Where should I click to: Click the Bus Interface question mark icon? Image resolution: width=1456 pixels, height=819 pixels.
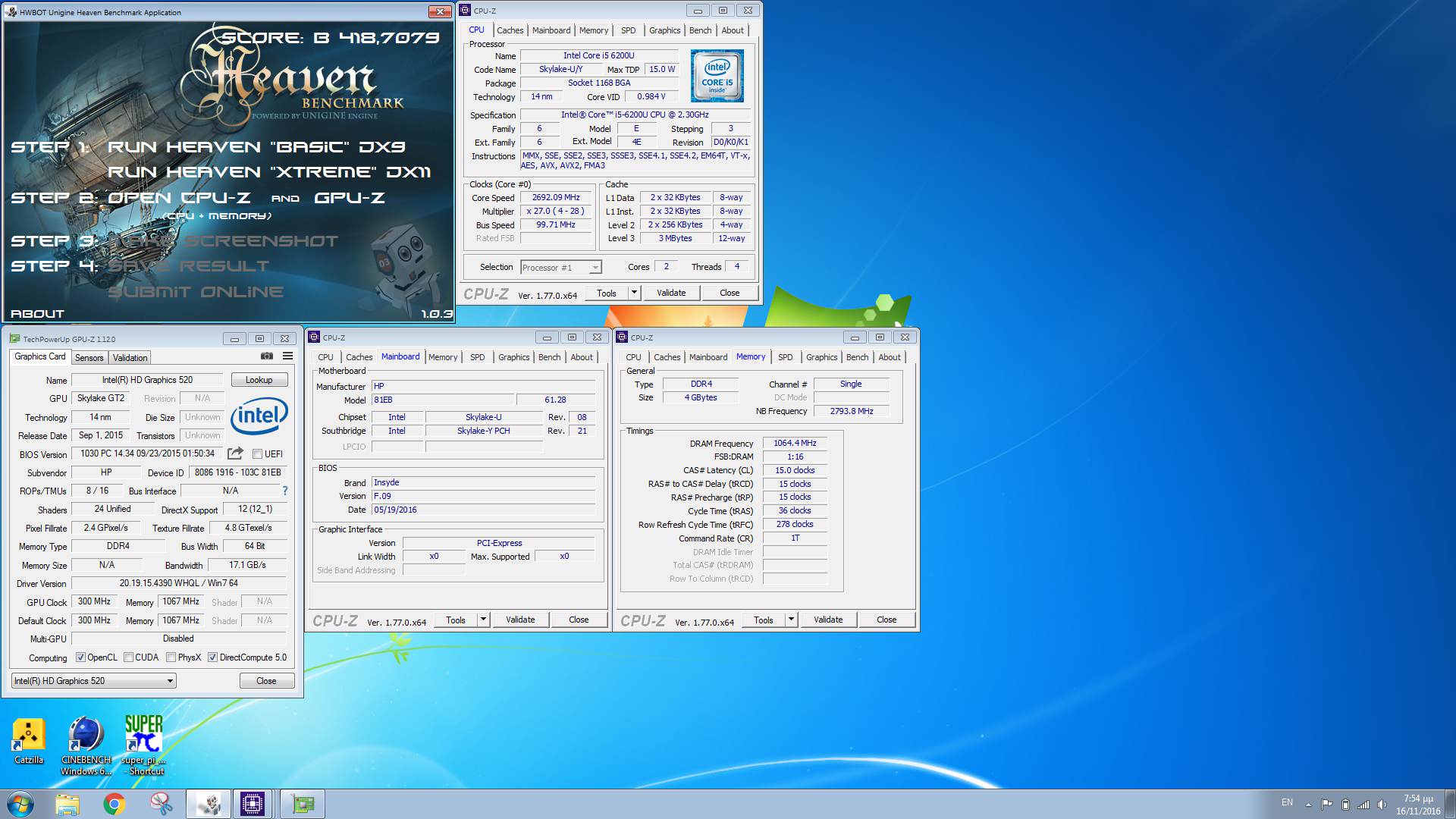(x=285, y=491)
